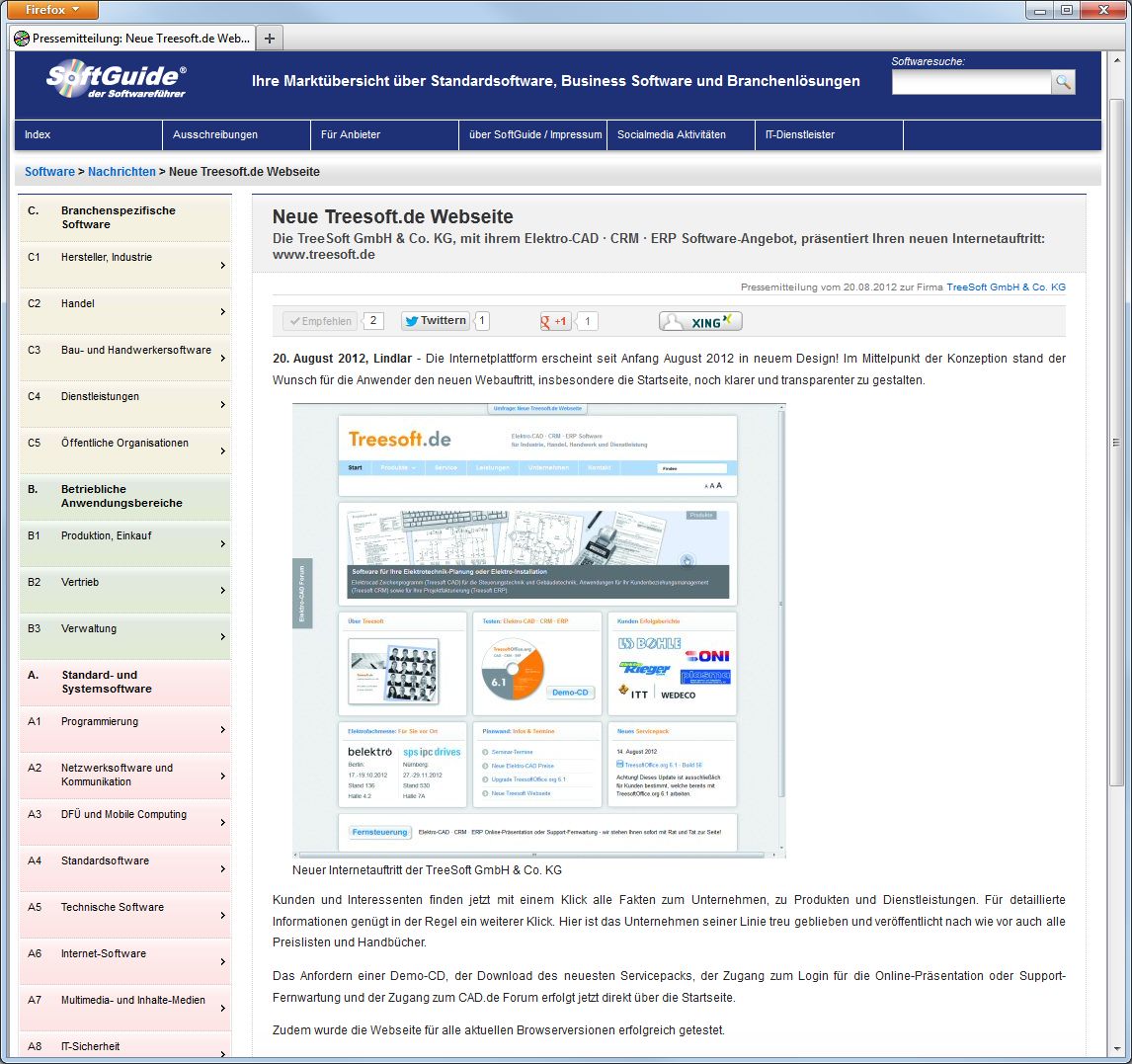Click the Facebook Empfehlen button
Image resolution: width=1132 pixels, height=1064 pixels.
pos(319,321)
